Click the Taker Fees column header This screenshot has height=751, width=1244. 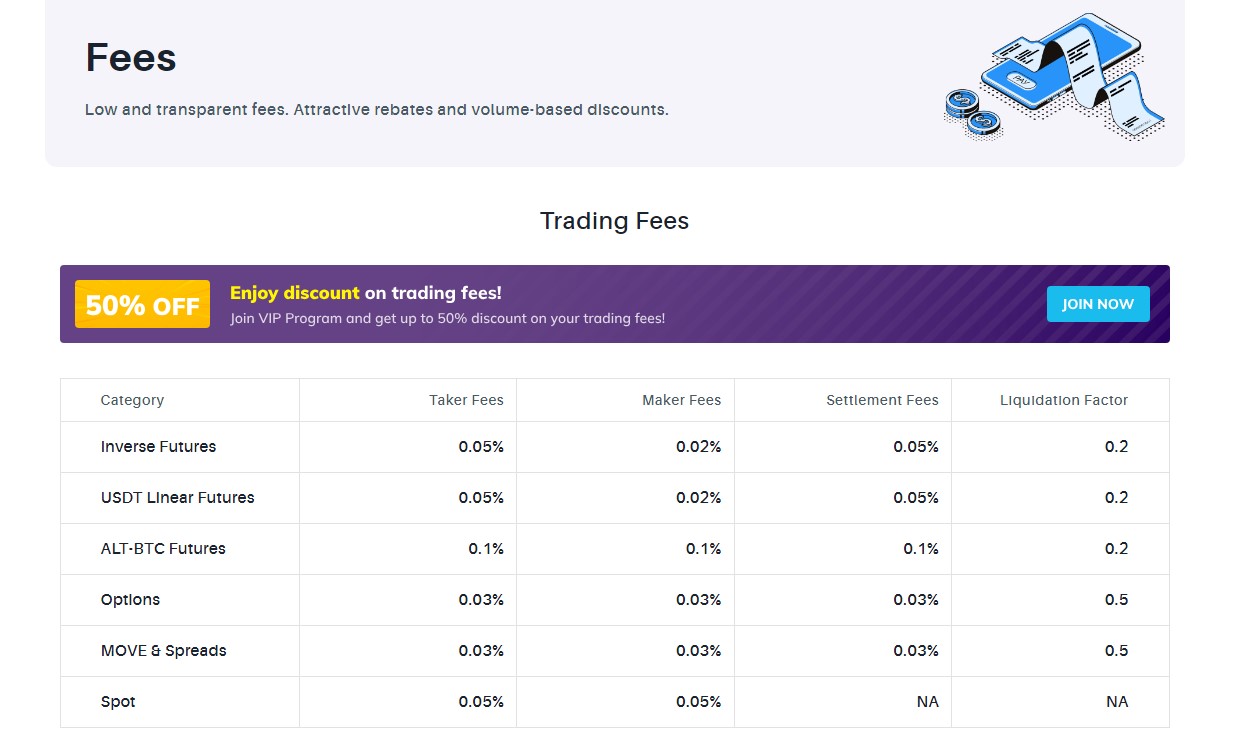click(466, 400)
